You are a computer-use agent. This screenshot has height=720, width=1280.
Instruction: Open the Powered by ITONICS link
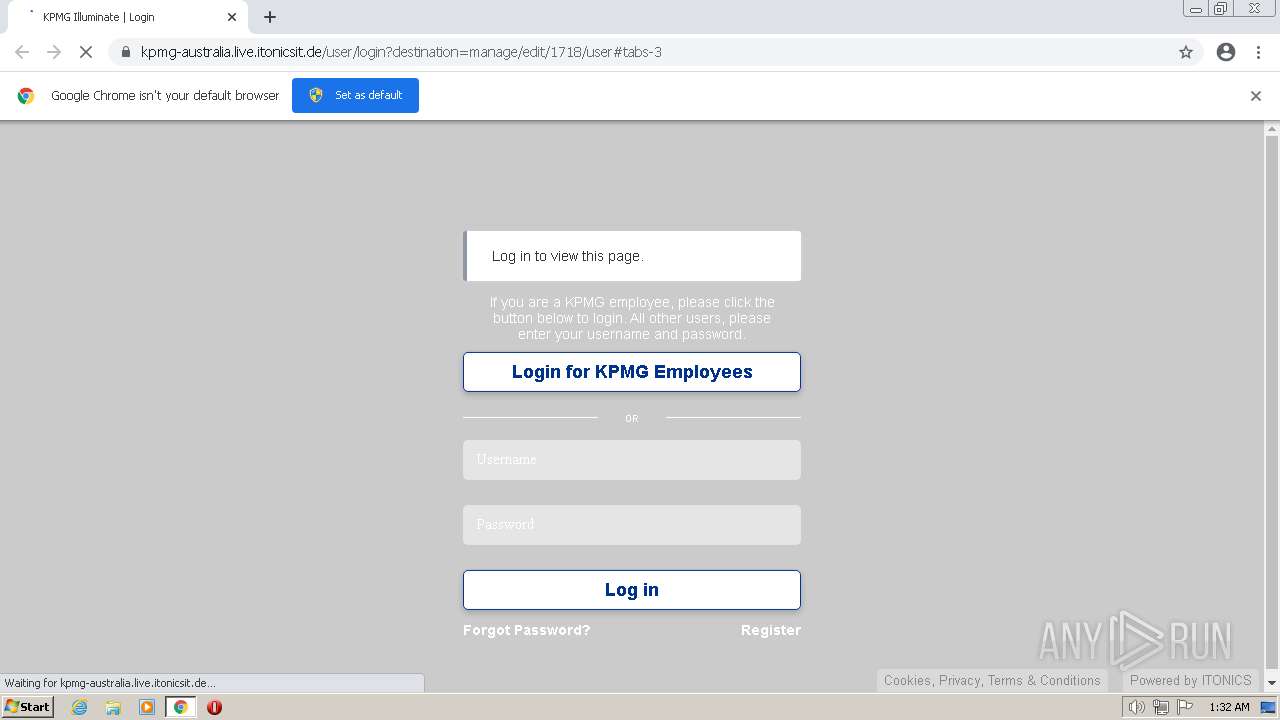click(1191, 680)
